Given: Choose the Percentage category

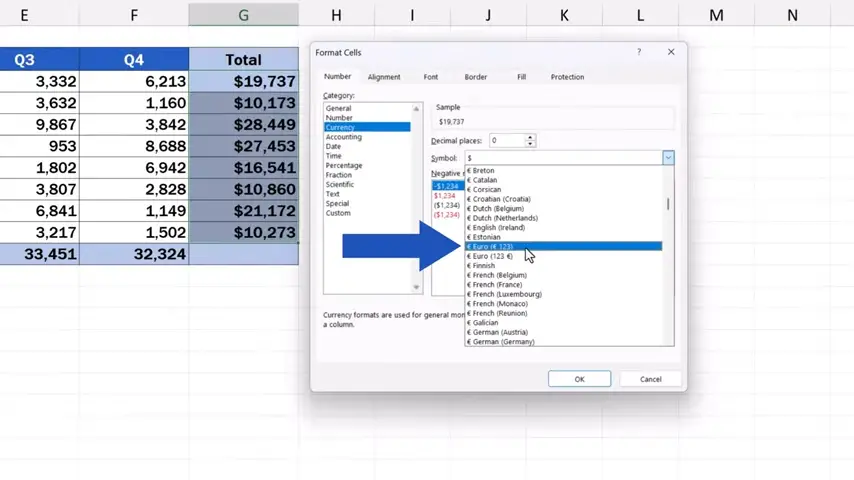Looking at the screenshot, I should [x=344, y=166].
